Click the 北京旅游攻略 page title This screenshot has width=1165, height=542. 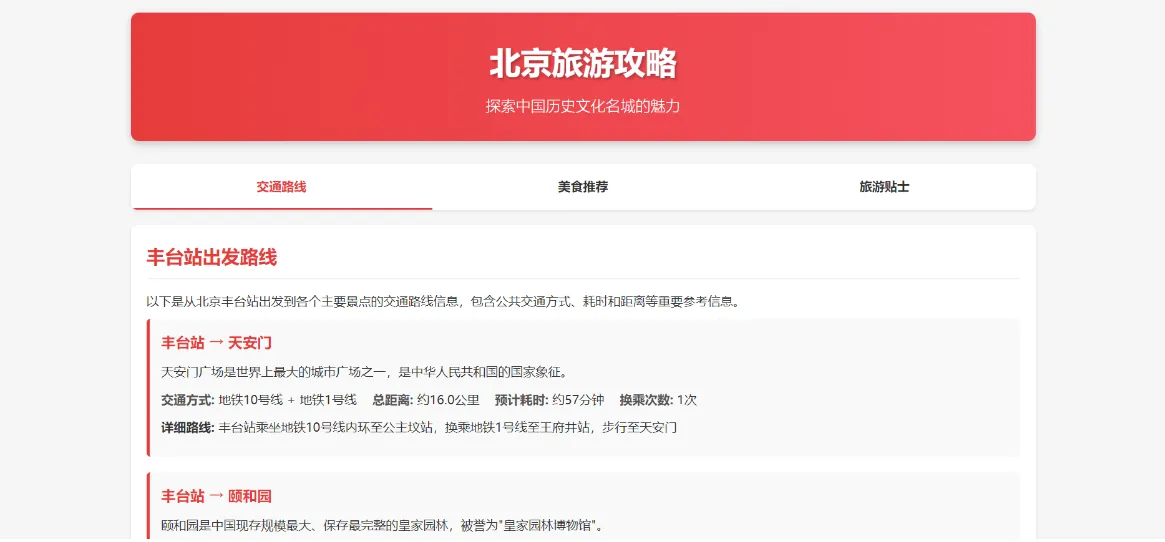583,64
